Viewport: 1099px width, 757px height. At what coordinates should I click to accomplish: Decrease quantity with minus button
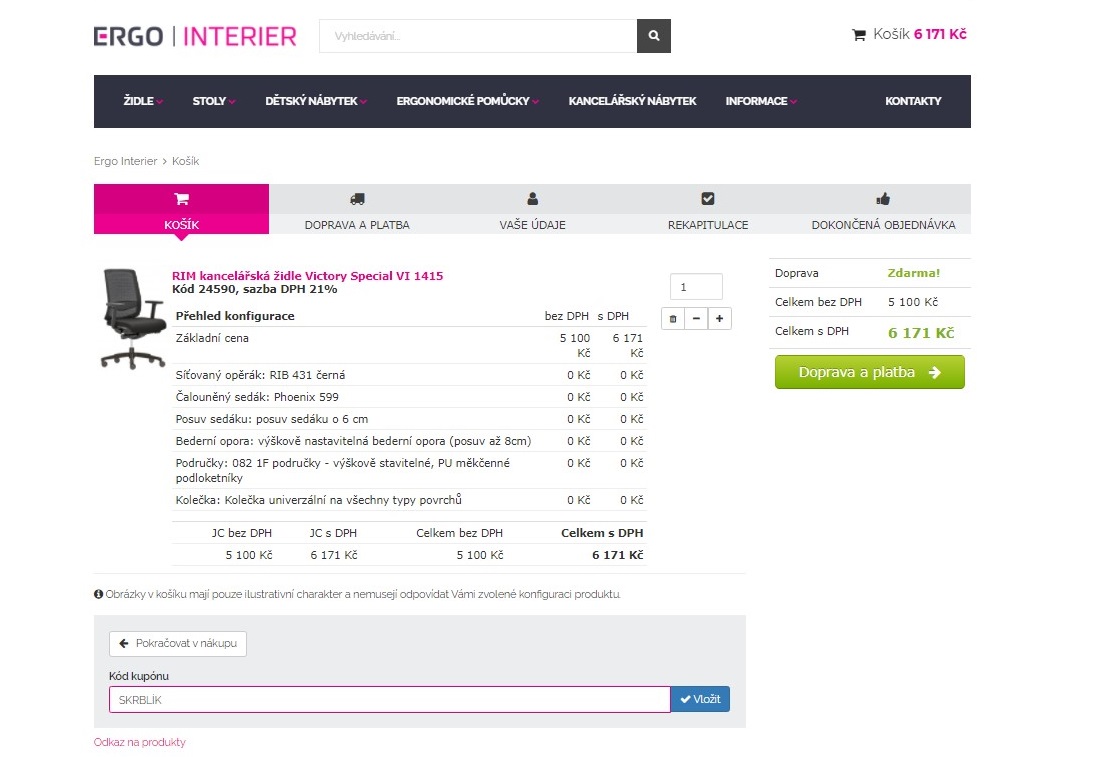coord(696,318)
